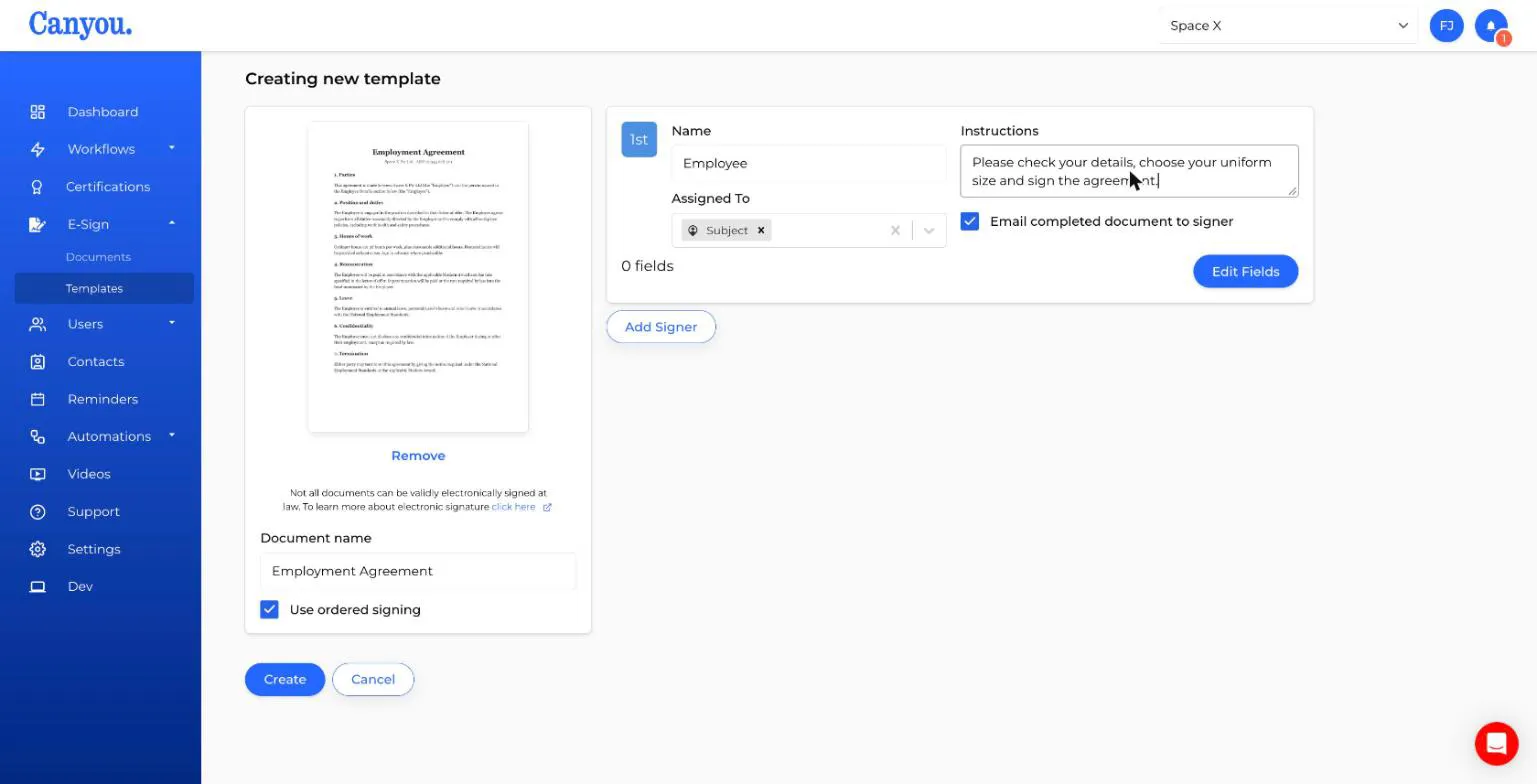Open the Assigned To dropdown chevron
This screenshot has width=1537, height=784.
pyautogui.click(x=929, y=231)
